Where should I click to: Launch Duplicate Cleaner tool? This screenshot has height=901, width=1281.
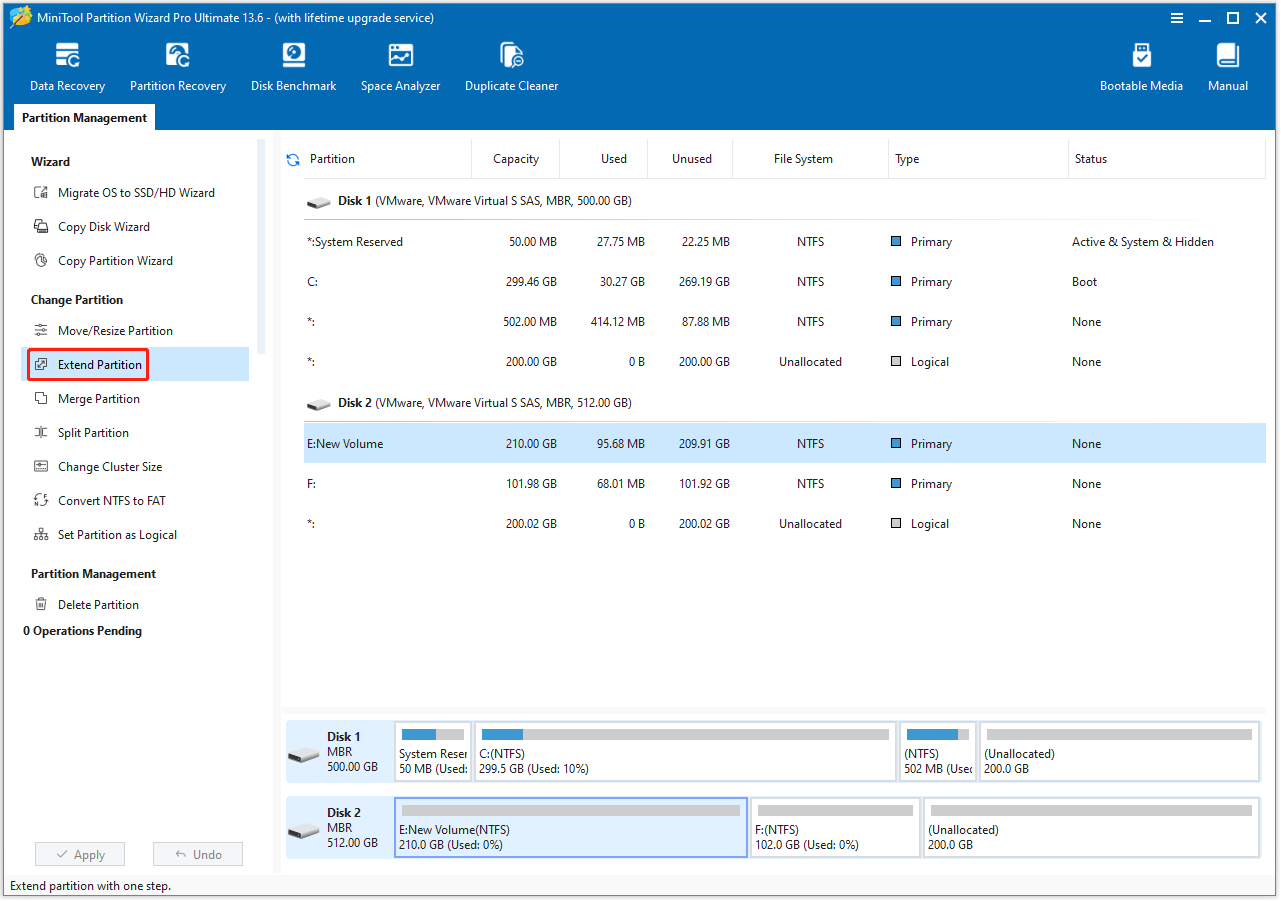(x=511, y=67)
